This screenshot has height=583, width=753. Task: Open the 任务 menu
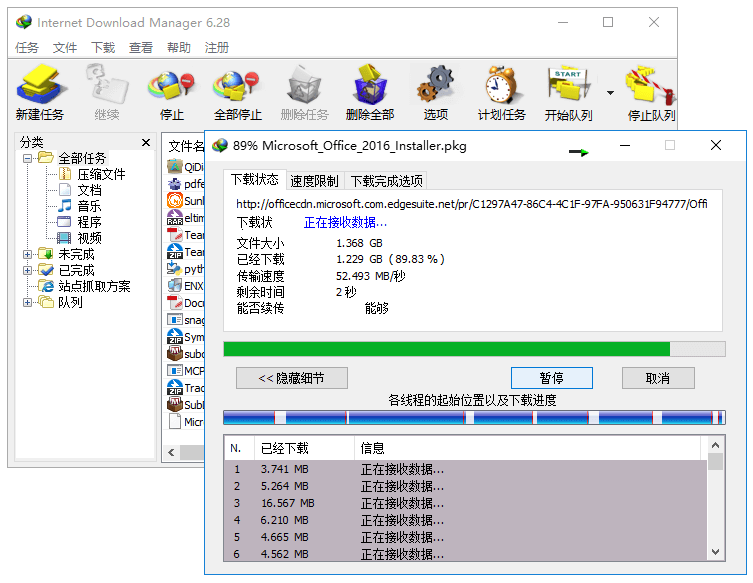coord(26,48)
